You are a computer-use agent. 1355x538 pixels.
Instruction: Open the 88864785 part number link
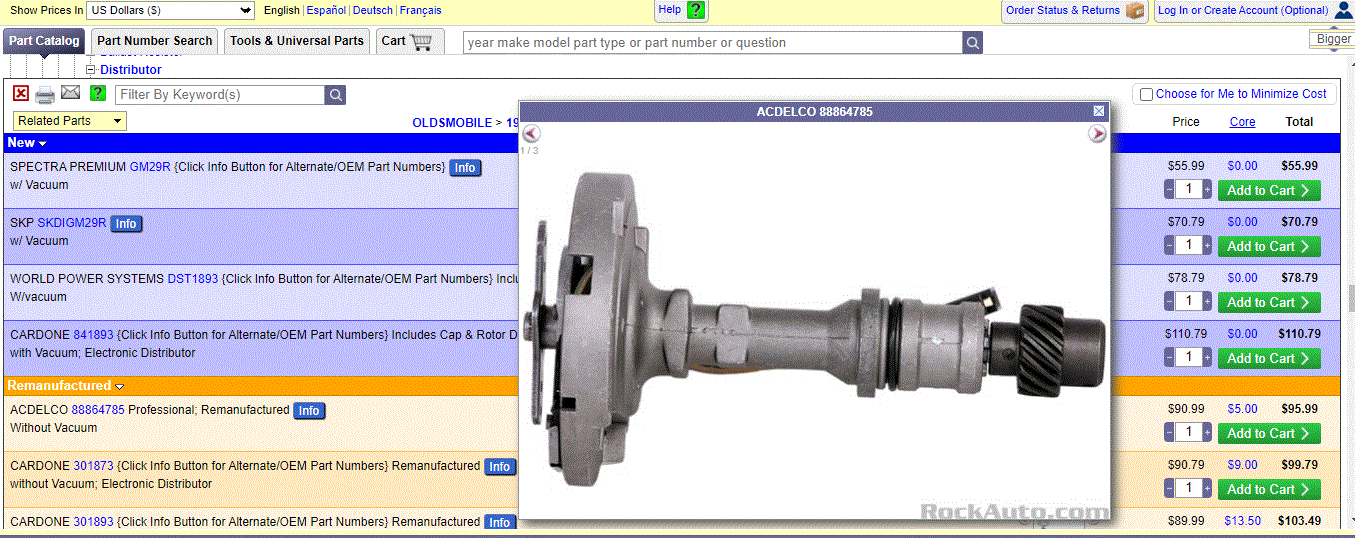point(98,410)
